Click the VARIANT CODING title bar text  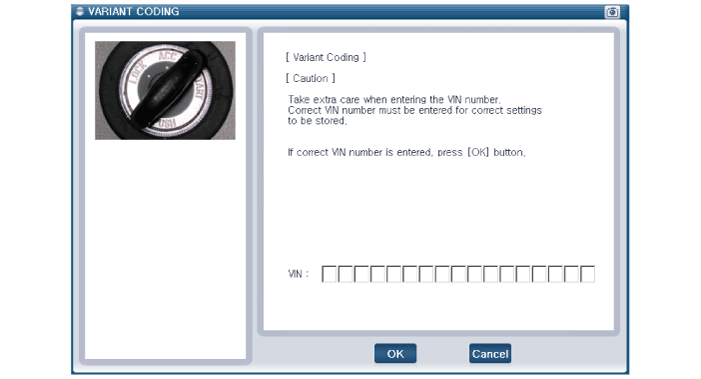133,11
